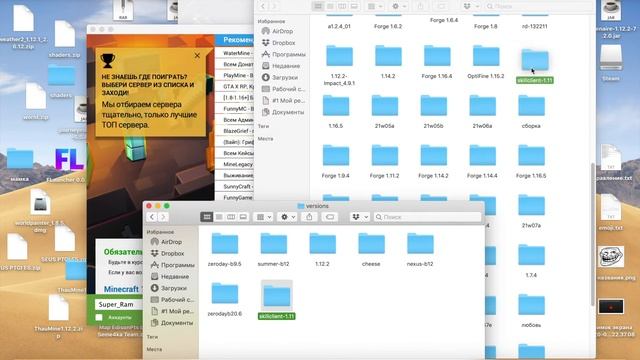
Task: Click the back Finder window vertical scrollbar
Action: pos(593,234)
